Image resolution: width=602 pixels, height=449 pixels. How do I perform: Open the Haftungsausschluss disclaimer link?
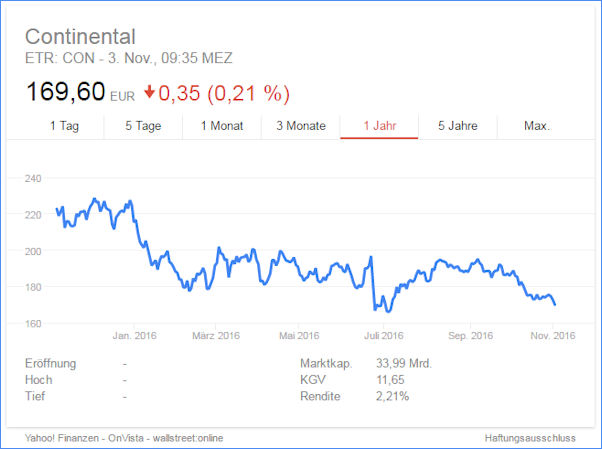click(530, 438)
